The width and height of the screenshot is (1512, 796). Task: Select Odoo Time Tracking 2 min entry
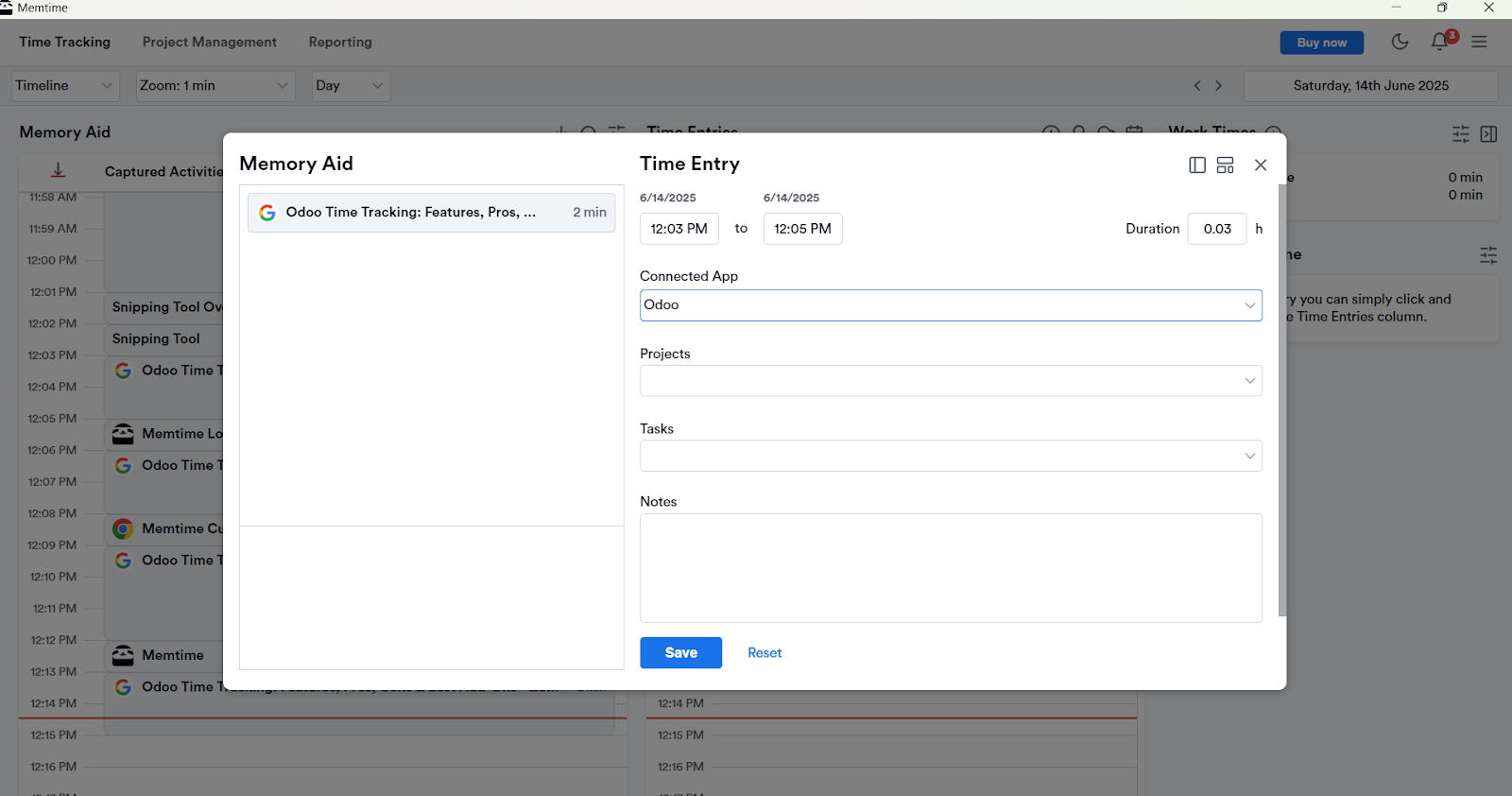click(x=431, y=213)
